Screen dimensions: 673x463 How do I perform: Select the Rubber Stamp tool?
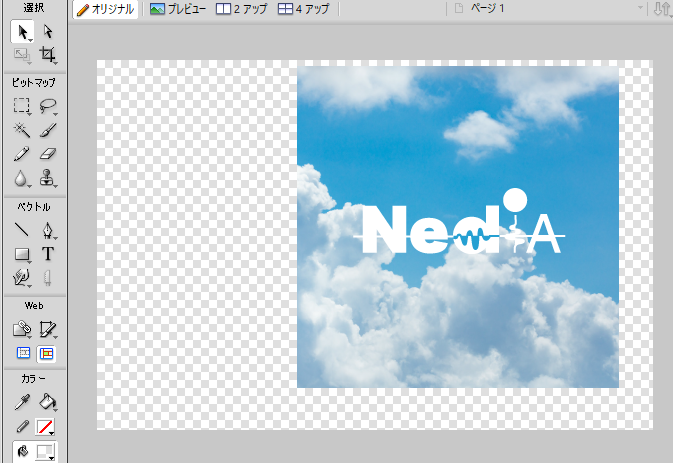pos(47,178)
